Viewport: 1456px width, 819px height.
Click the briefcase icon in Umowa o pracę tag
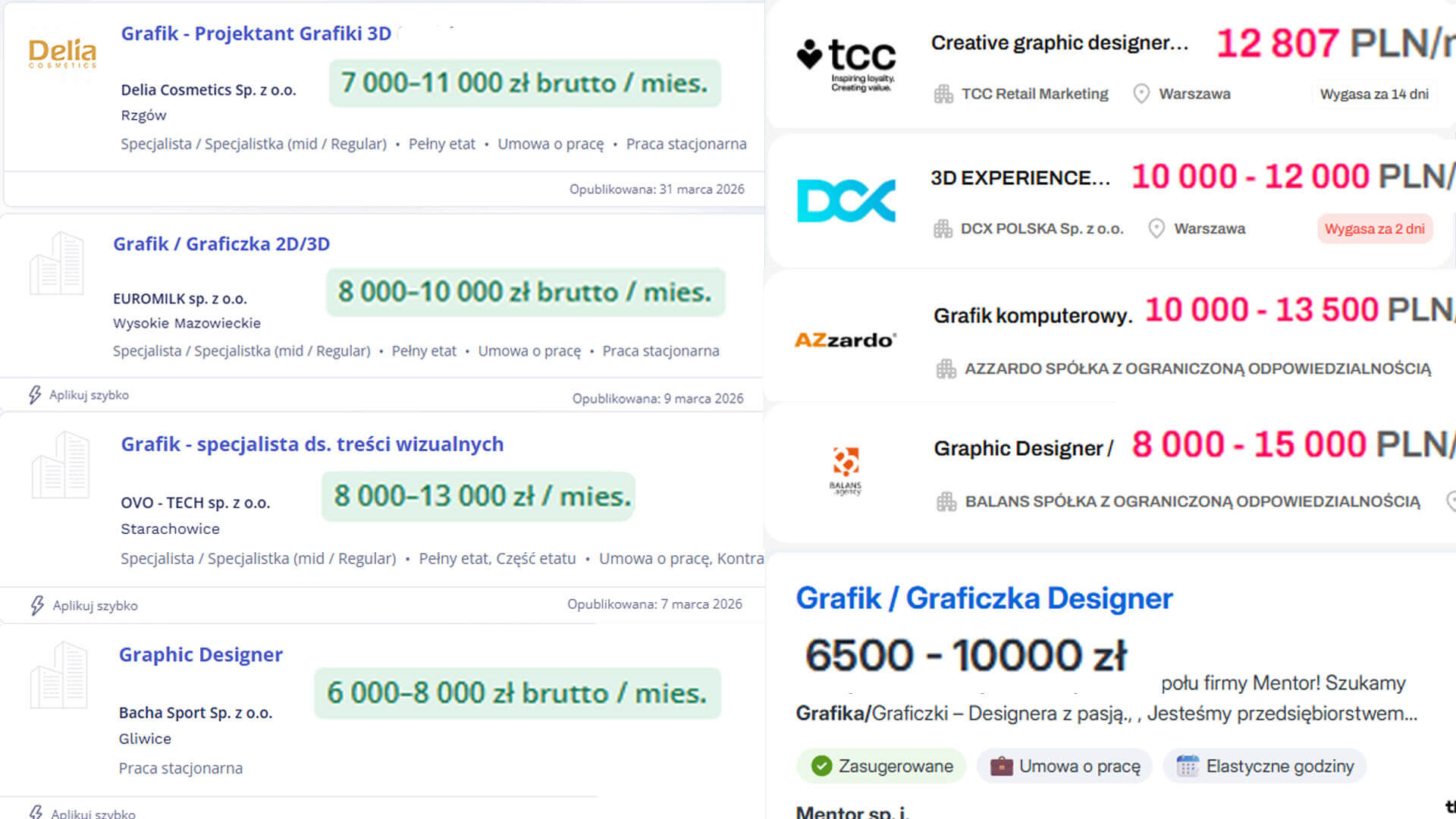(1001, 766)
